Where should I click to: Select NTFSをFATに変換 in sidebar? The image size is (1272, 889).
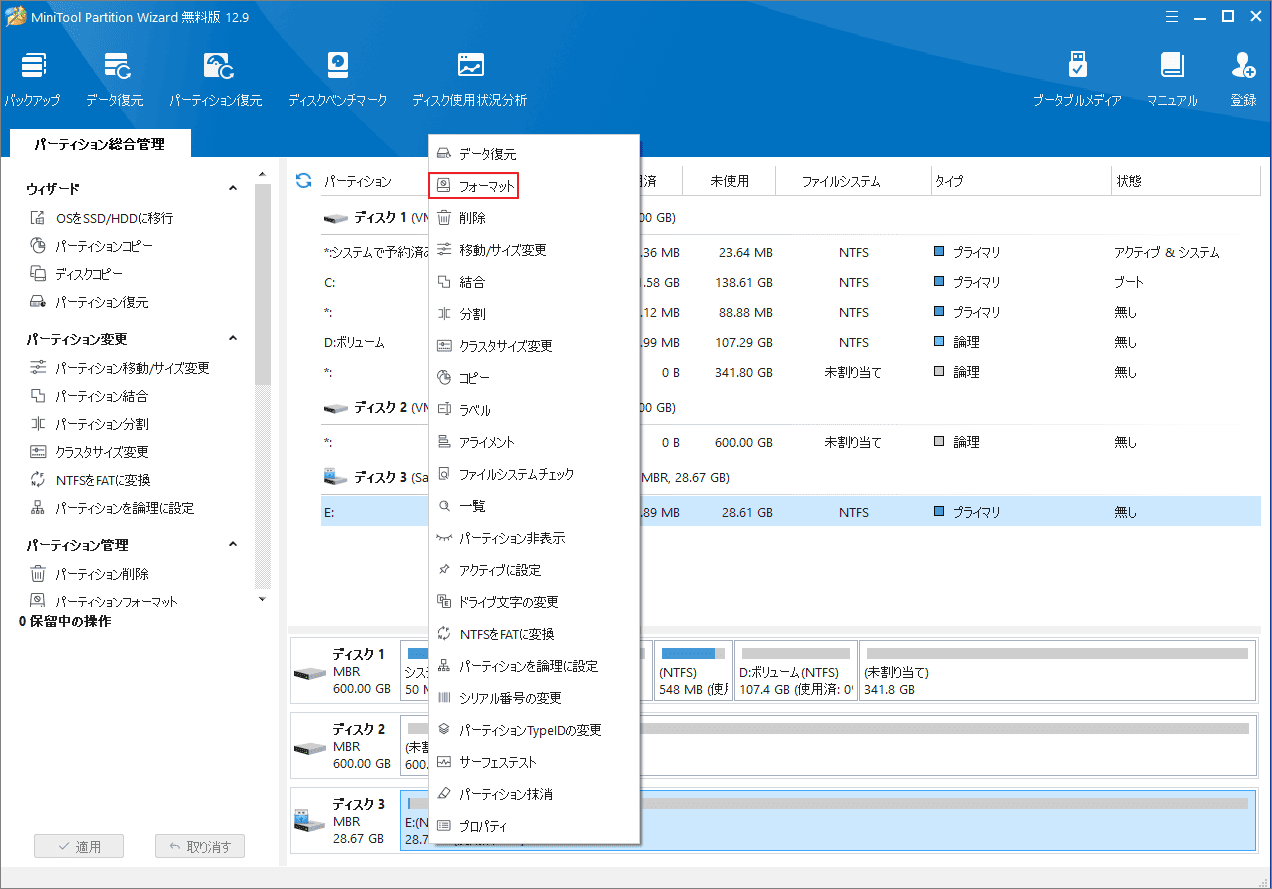[x=90, y=480]
